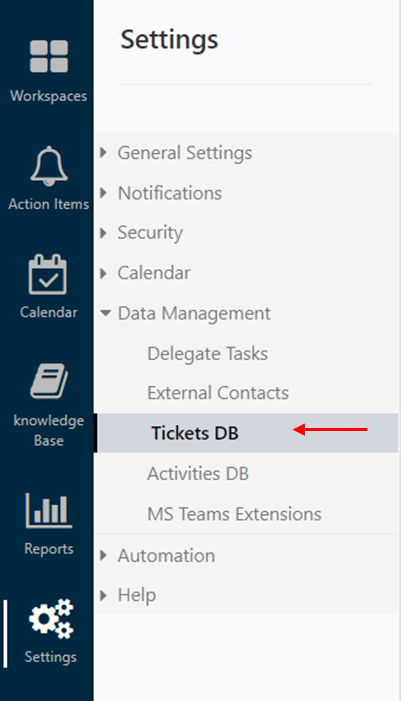This screenshot has width=404, height=701.
Task: Expand the Calendar settings arrow
Action: point(104,273)
